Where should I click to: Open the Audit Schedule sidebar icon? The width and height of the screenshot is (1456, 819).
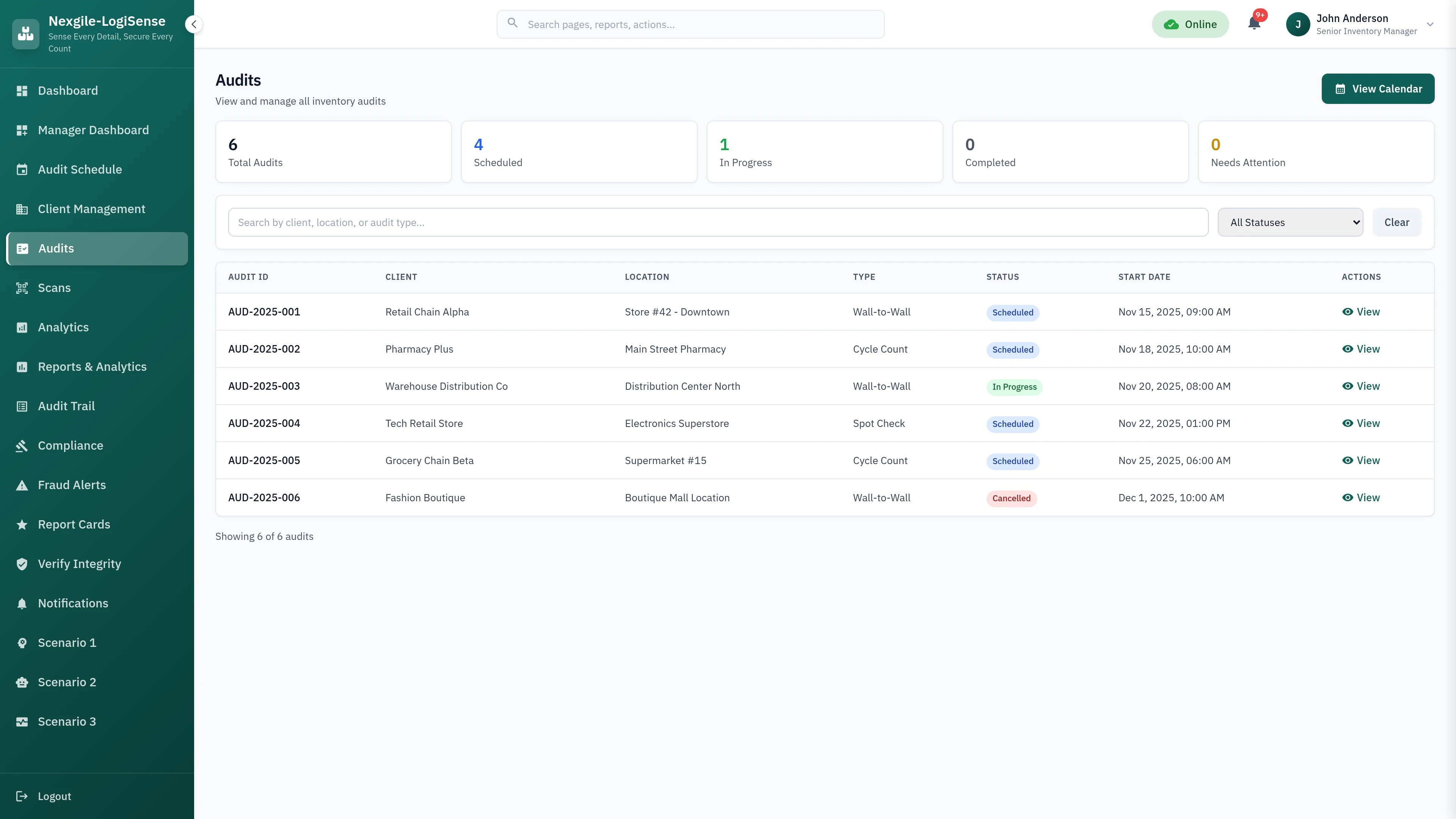point(22,169)
